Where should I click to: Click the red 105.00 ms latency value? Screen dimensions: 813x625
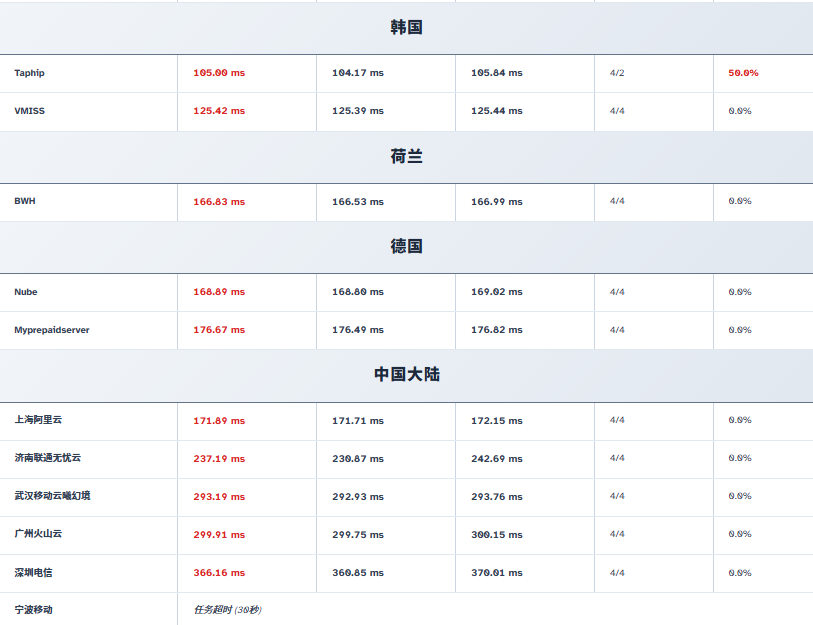pos(218,73)
